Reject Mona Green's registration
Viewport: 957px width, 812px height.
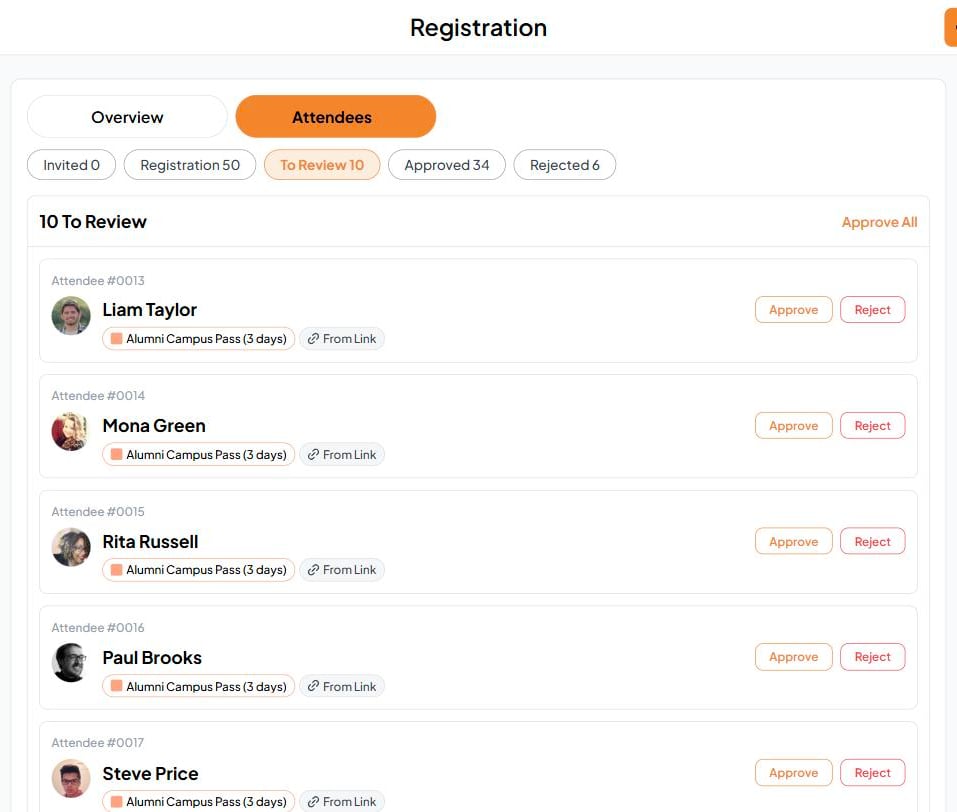(872, 426)
